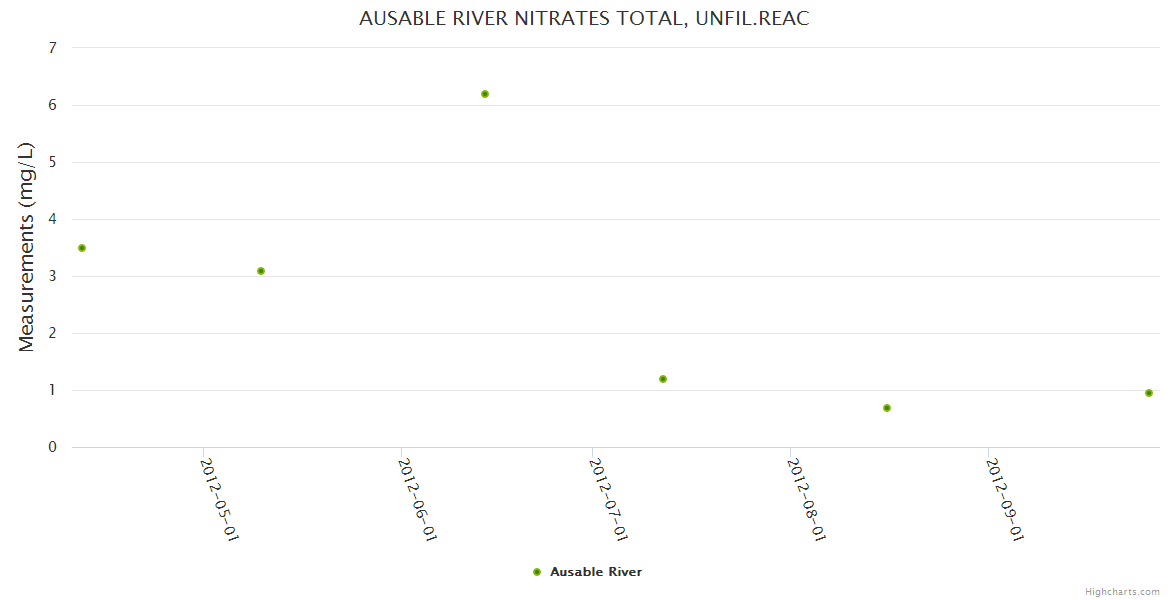Click the y-axis tick label 0
This screenshot has width=1170, height=600.
(52, 447)
